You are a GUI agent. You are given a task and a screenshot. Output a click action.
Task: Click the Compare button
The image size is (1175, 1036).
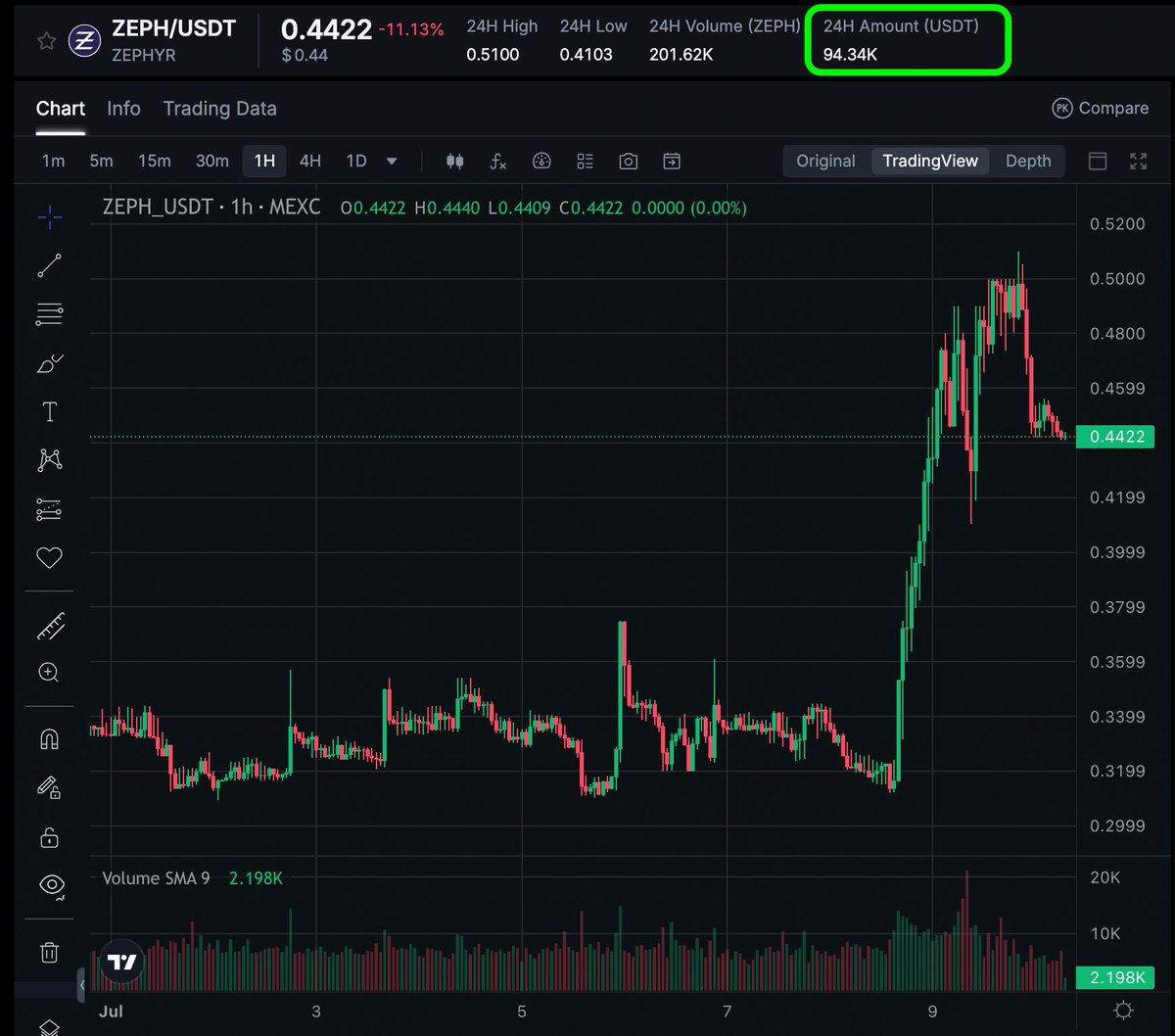pyautogui.click(x=1100, y=109)
